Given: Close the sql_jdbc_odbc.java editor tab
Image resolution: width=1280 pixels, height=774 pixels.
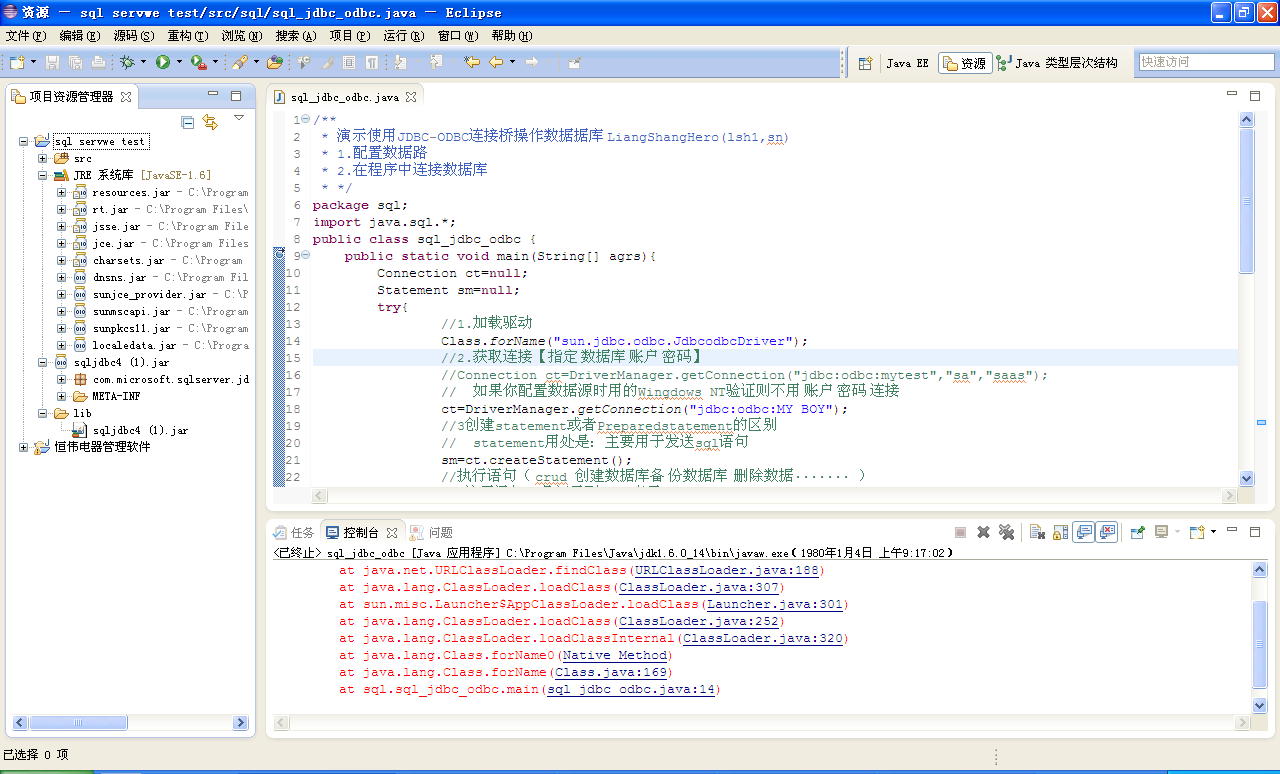Looking at the screenshot, I should (x=410, y=97).
